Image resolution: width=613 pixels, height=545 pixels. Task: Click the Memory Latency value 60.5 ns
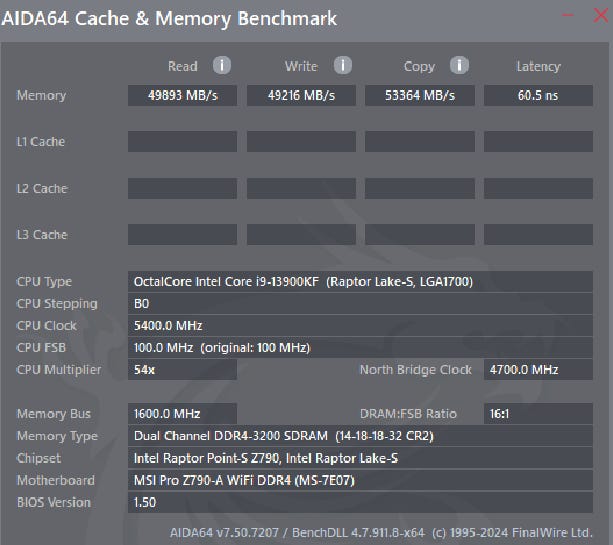click(x=538, y=95)
